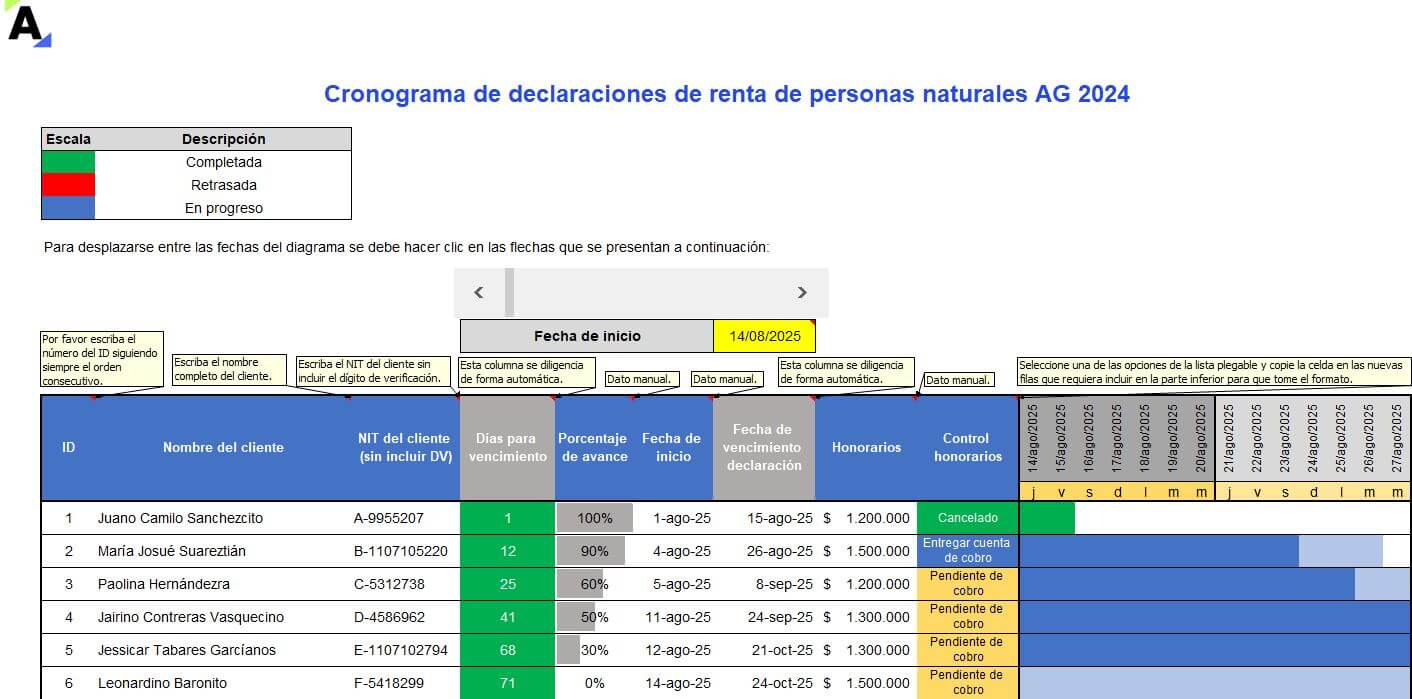This screenshot has height=699, width=1412.
Task: Click the 60% progress bar cell
Action: pos(595,584)
